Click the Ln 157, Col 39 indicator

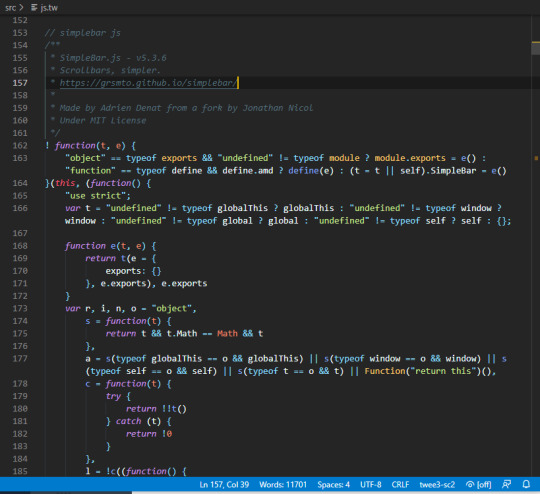(224, 484)
